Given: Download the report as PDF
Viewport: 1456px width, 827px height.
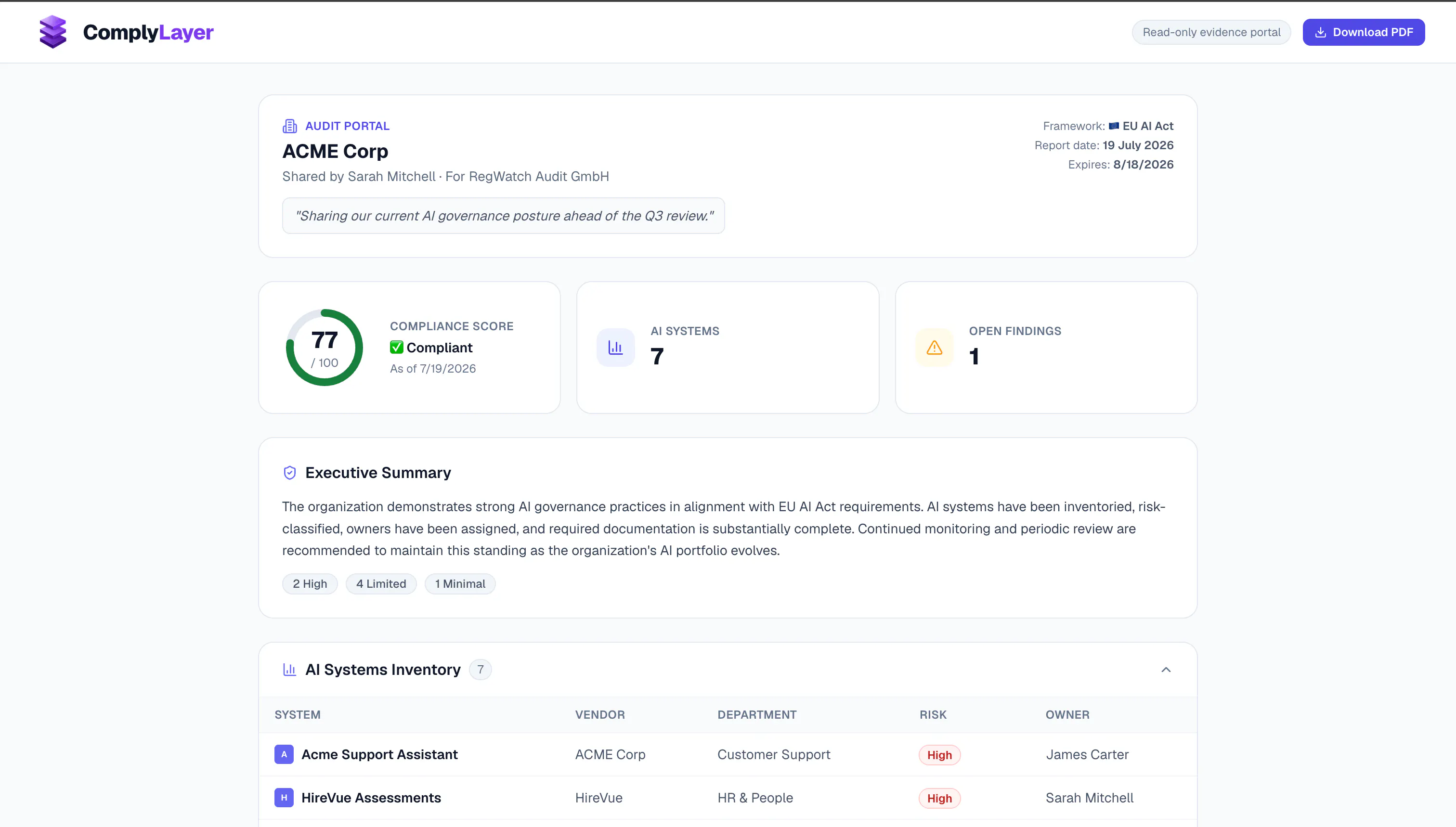Looking at the screenshot, I should tap(1364, 32).
